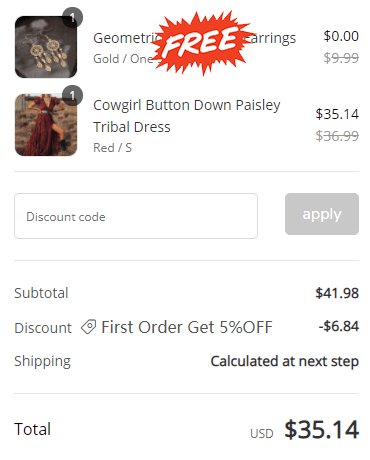
Task: Click the Calculated at next step text
Action: coord(285,361)
